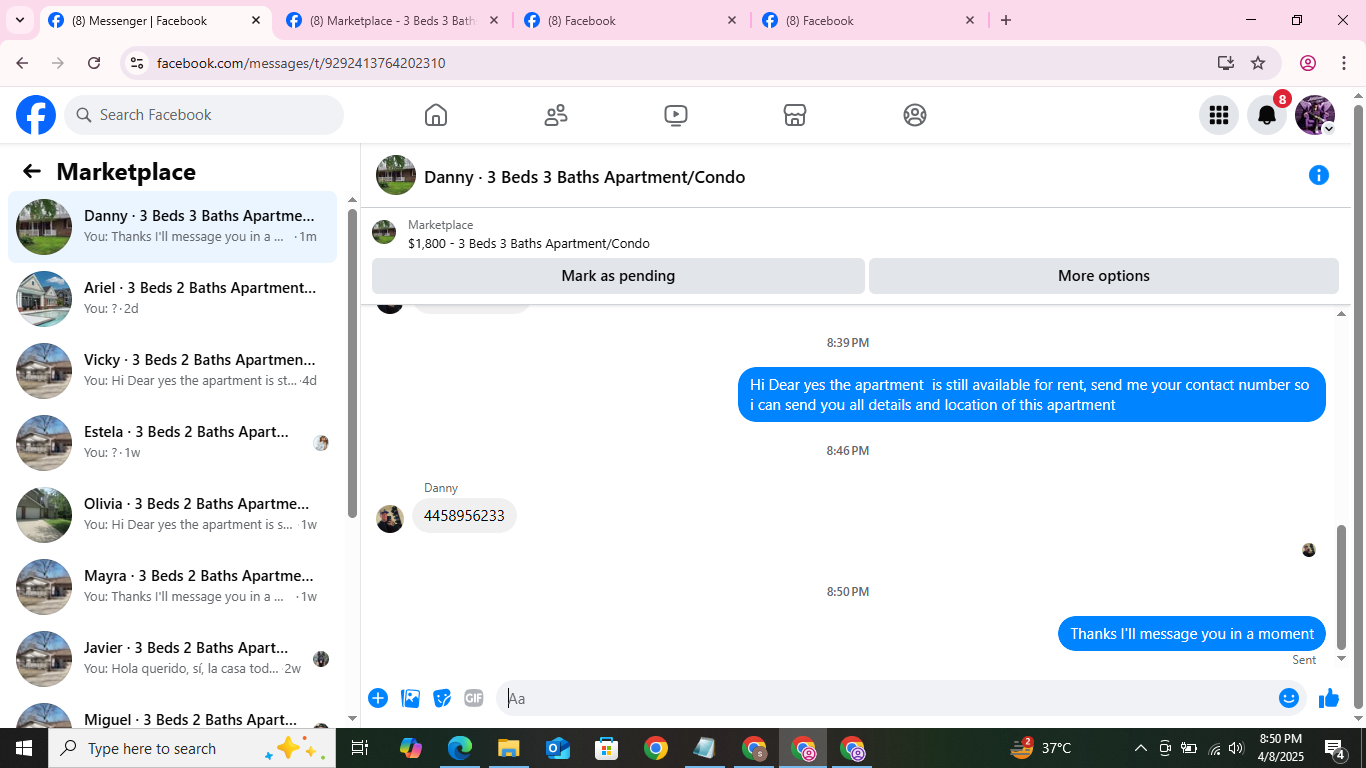Switch to the third browser tab, Facebook
The height and width of the screenshot is (768, 1366).
[631, 20]
